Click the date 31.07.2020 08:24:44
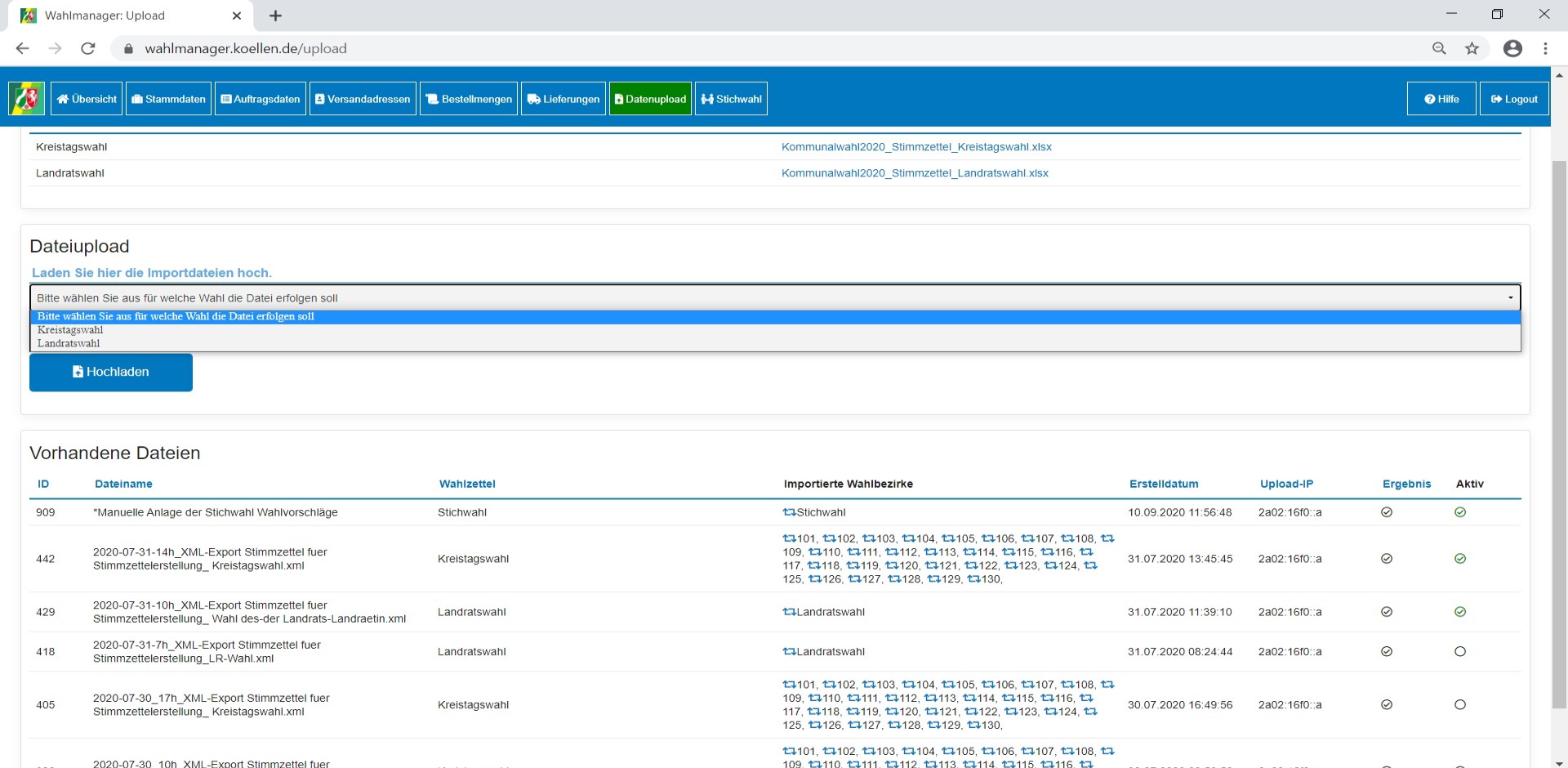The width and height of the screenshot is (1568, 768). coord(1180,652)
